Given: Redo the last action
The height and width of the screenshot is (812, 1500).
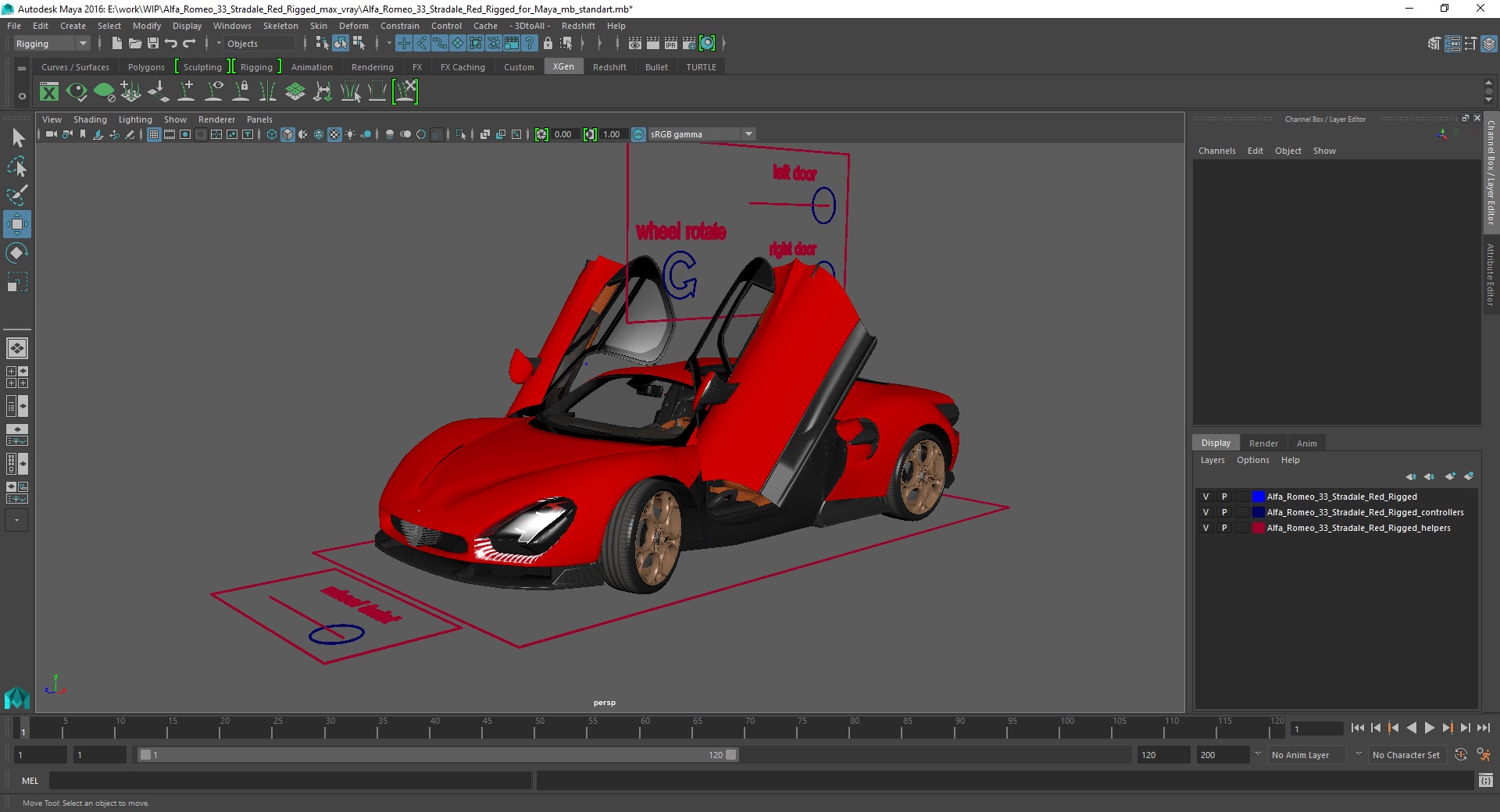Looking at the screenshot, I should tap(189, 44).
